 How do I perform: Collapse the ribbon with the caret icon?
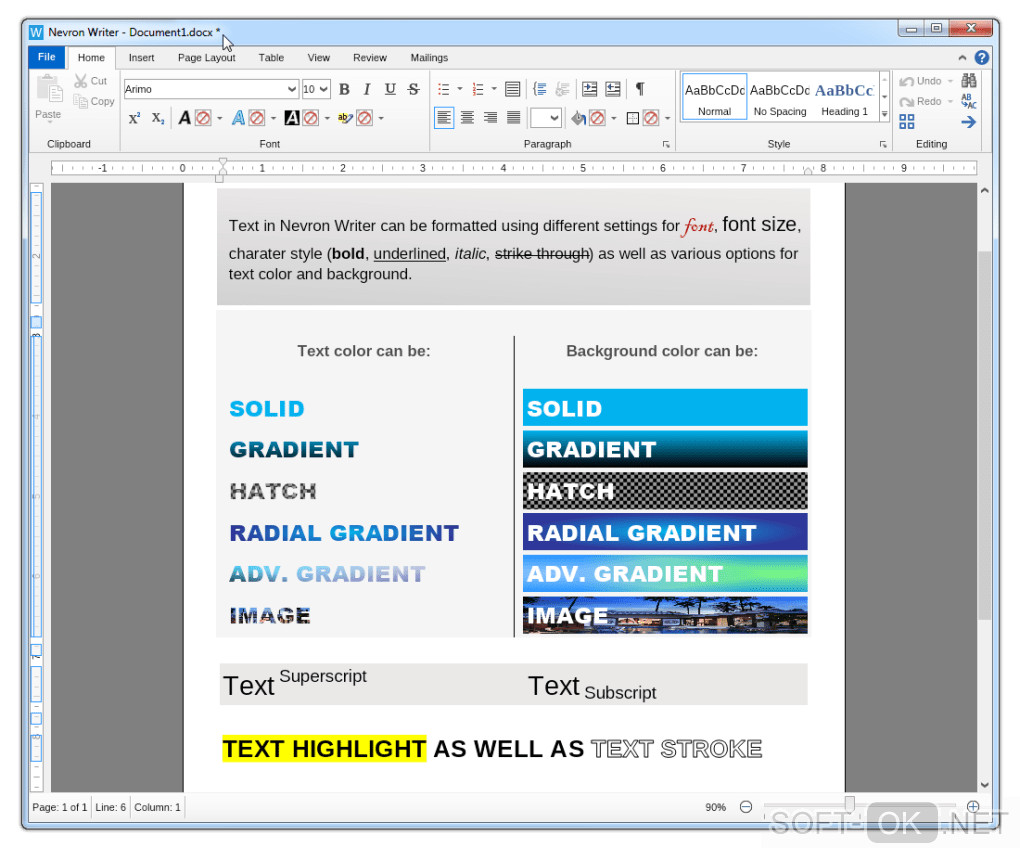pyautogui.click(x=962, y=58)
